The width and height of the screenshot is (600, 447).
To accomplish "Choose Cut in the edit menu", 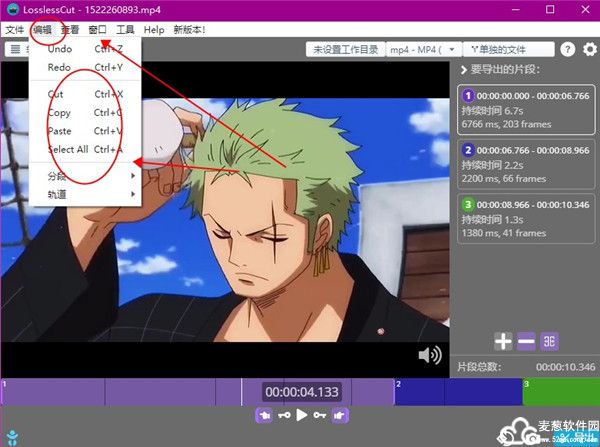I will pos(85,94).
